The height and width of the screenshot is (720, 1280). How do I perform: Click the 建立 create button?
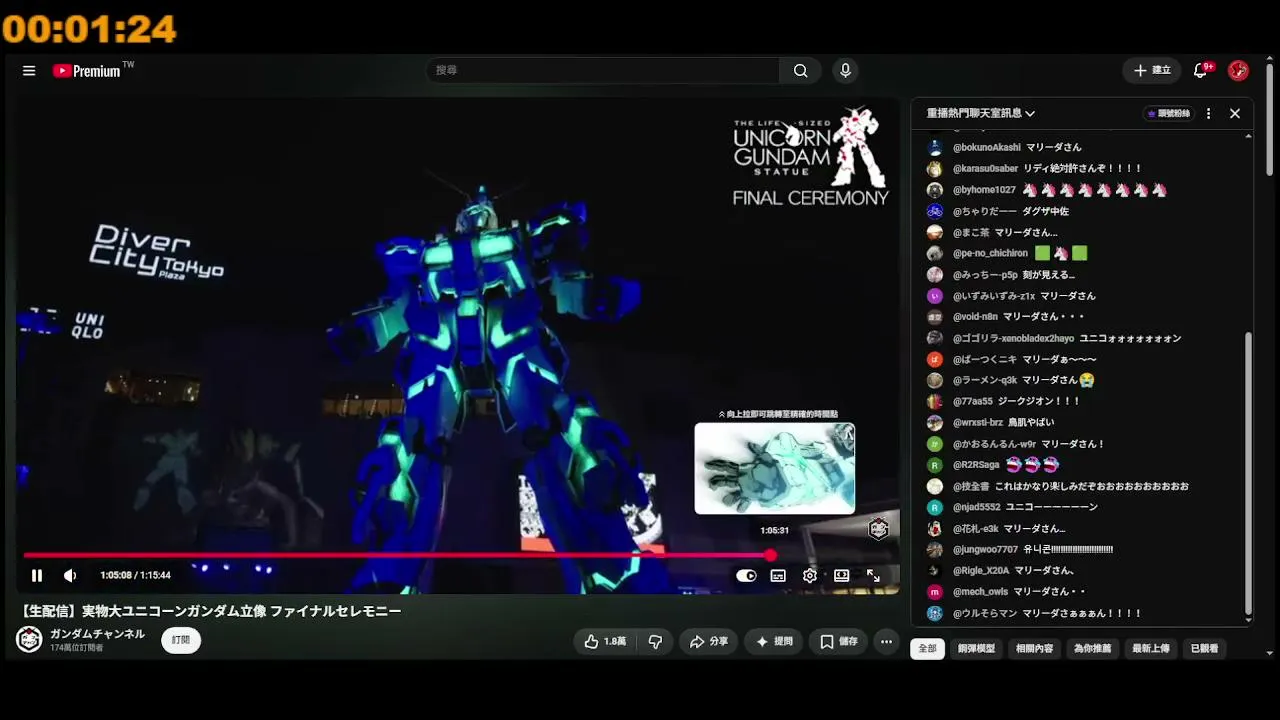[1152, 71]
